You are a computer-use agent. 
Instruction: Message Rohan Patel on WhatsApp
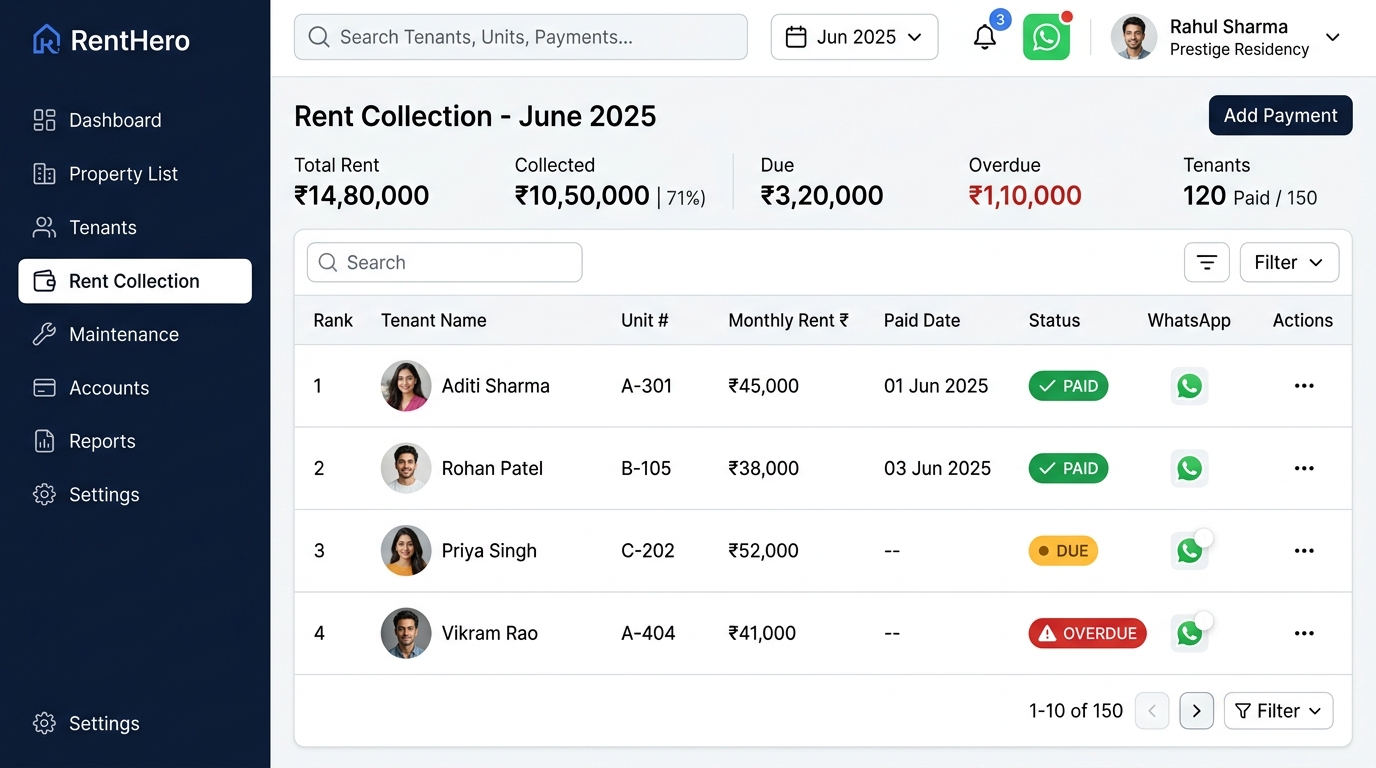coord(1189,468)
